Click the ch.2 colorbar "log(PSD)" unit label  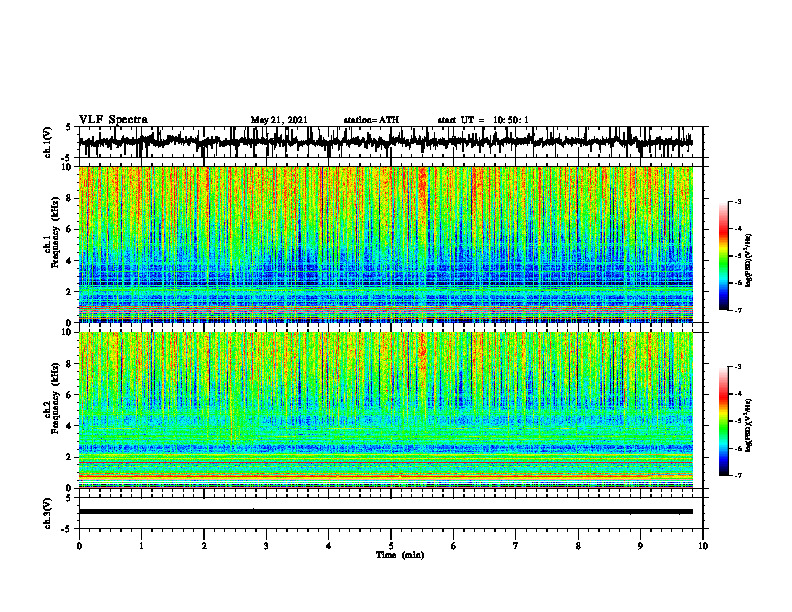[x=749, y=426]
